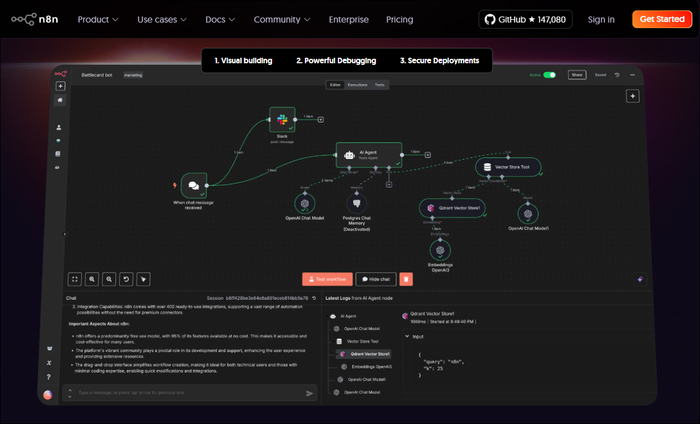Image resolution: width=700 pixels, height=424 pixels.
Task: Open the Product dropdown menu
Action: click(x=97, y=19)
